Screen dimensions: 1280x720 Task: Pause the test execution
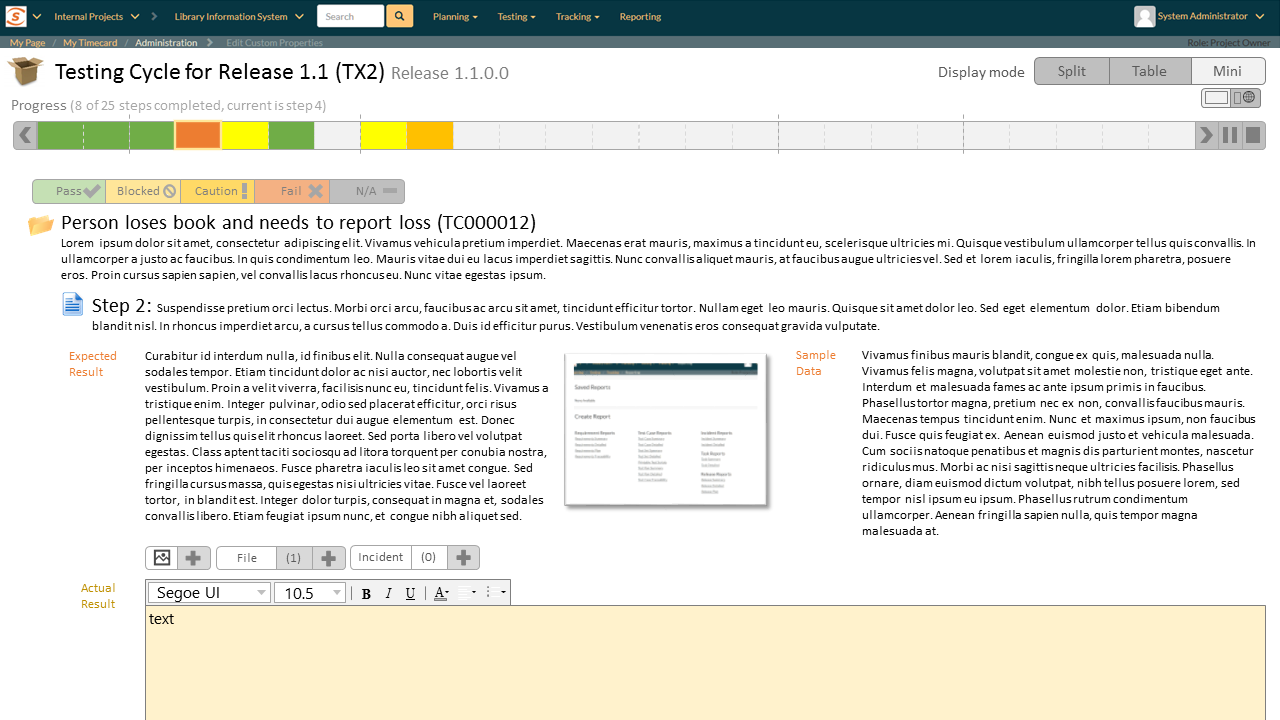click(x=1230, y=135)
